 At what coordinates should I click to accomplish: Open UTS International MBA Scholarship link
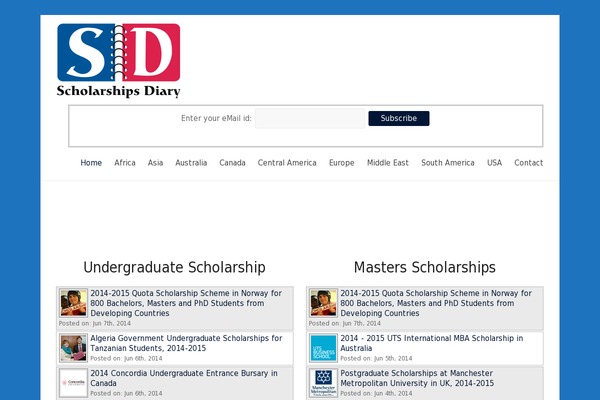[432, 343]
